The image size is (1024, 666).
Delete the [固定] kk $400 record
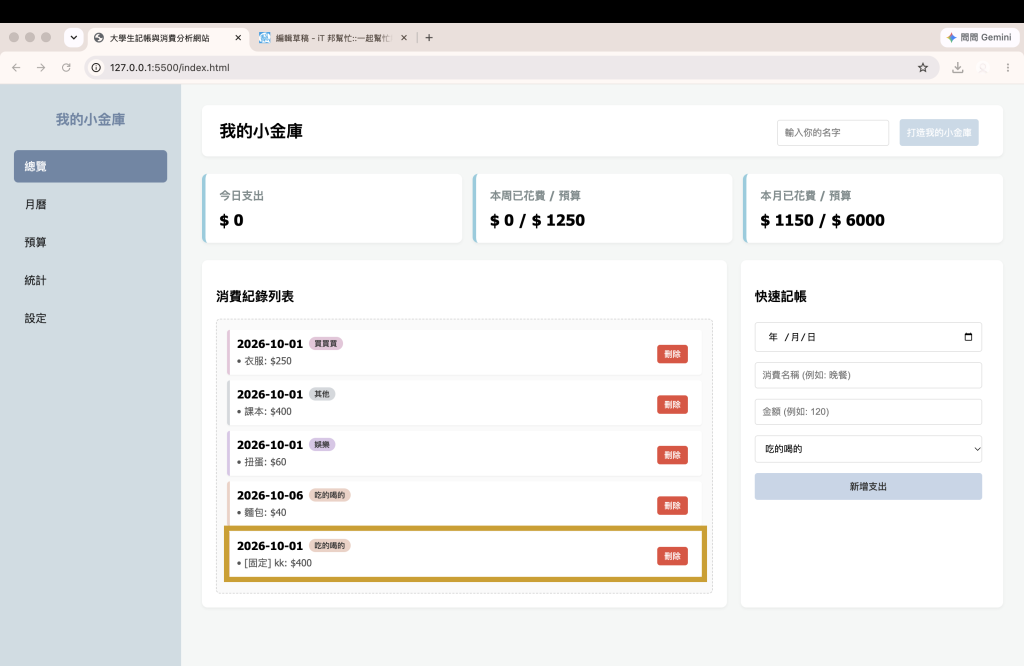672,556
